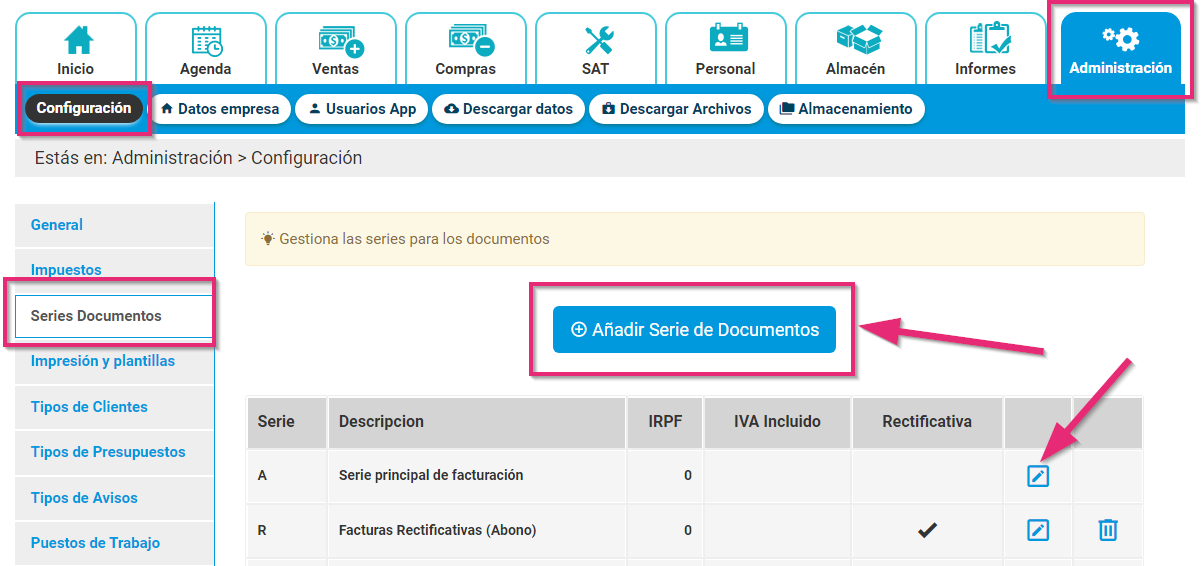Open the Inicio home tab
Screen dimensions: 1202x566
pyautogui.click(x=76, y=50)
